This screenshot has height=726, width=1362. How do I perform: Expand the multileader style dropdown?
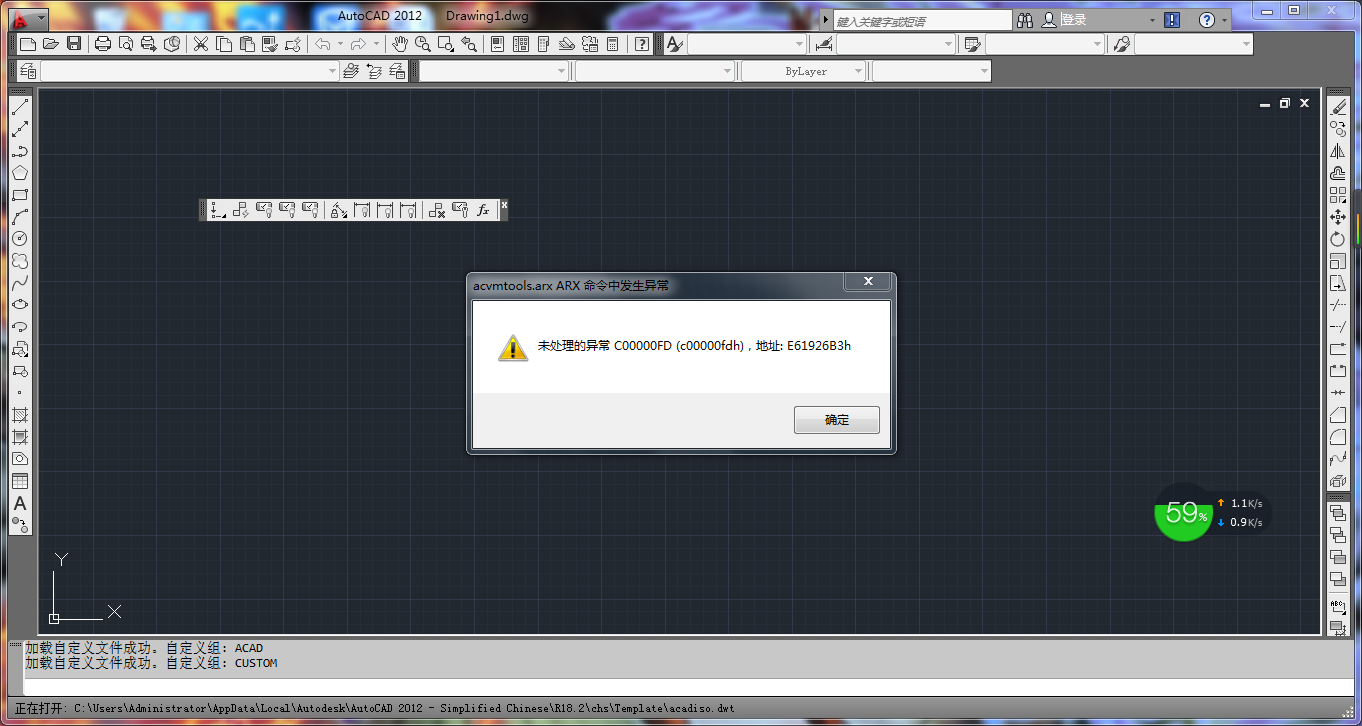tap(1245, 44)
